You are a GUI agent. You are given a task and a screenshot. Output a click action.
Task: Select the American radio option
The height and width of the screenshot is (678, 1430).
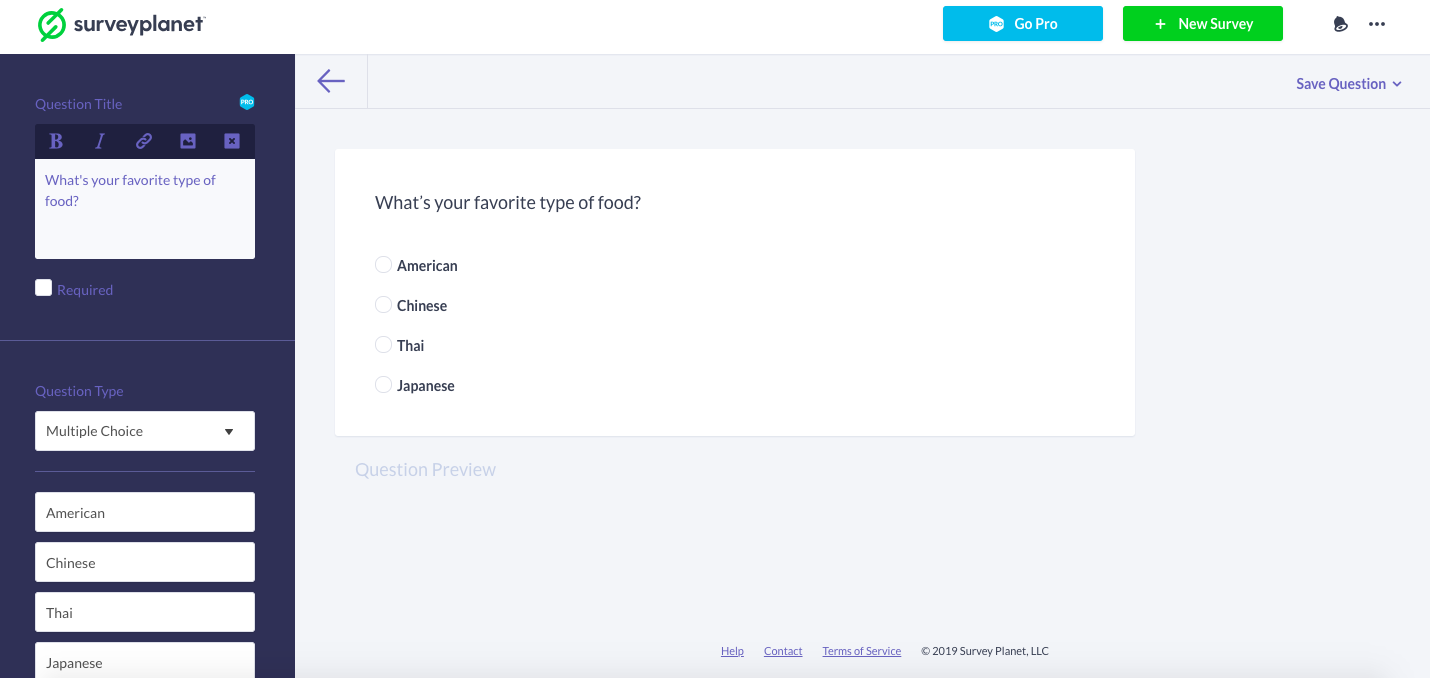click(383, 265)
